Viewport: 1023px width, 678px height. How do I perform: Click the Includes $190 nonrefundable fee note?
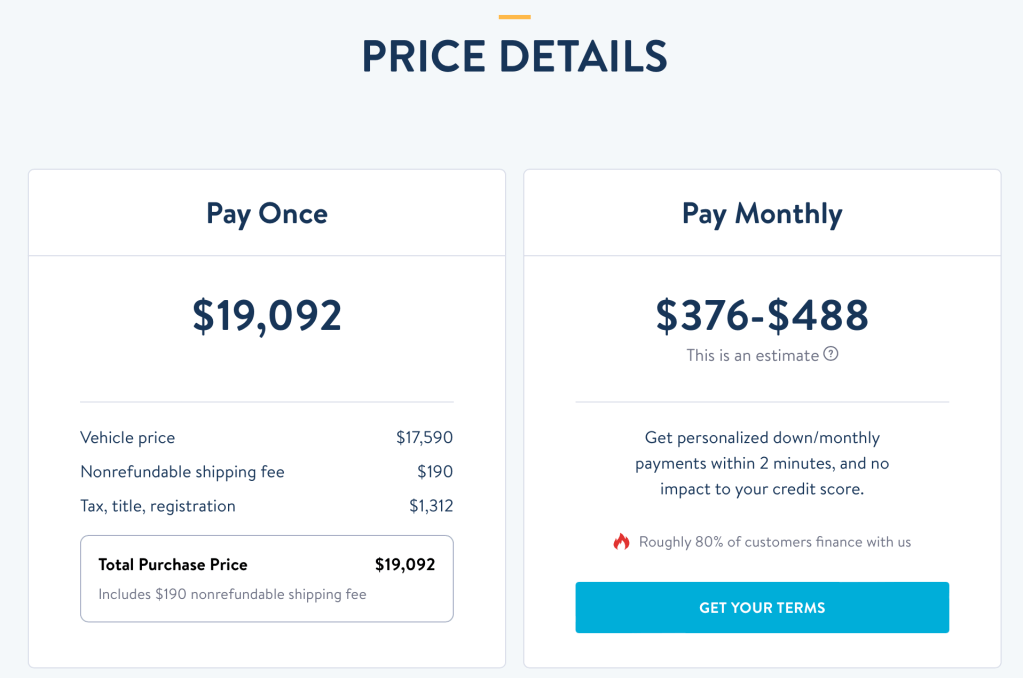click(x=232, y=594)
